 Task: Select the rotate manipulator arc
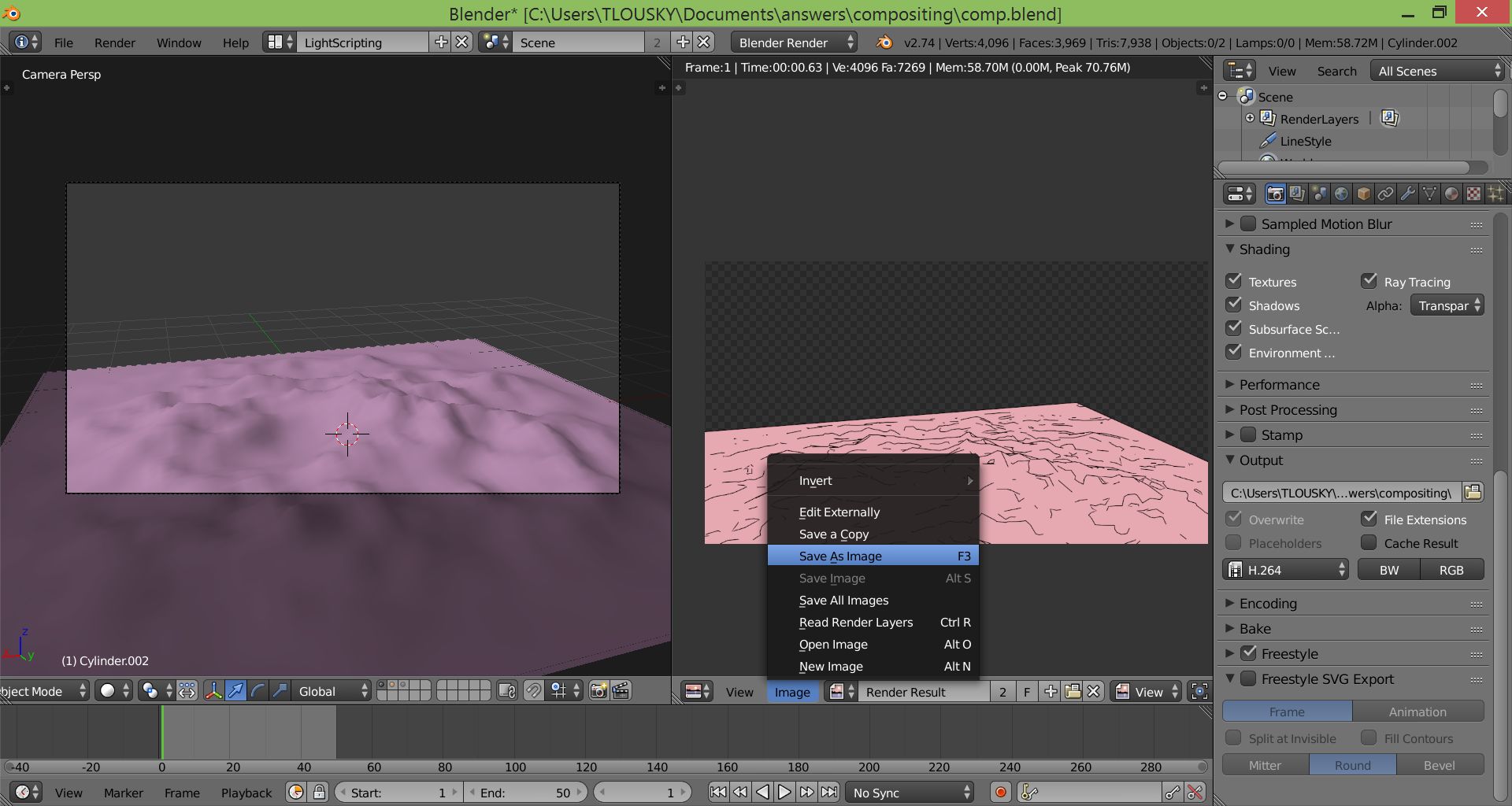258,691
